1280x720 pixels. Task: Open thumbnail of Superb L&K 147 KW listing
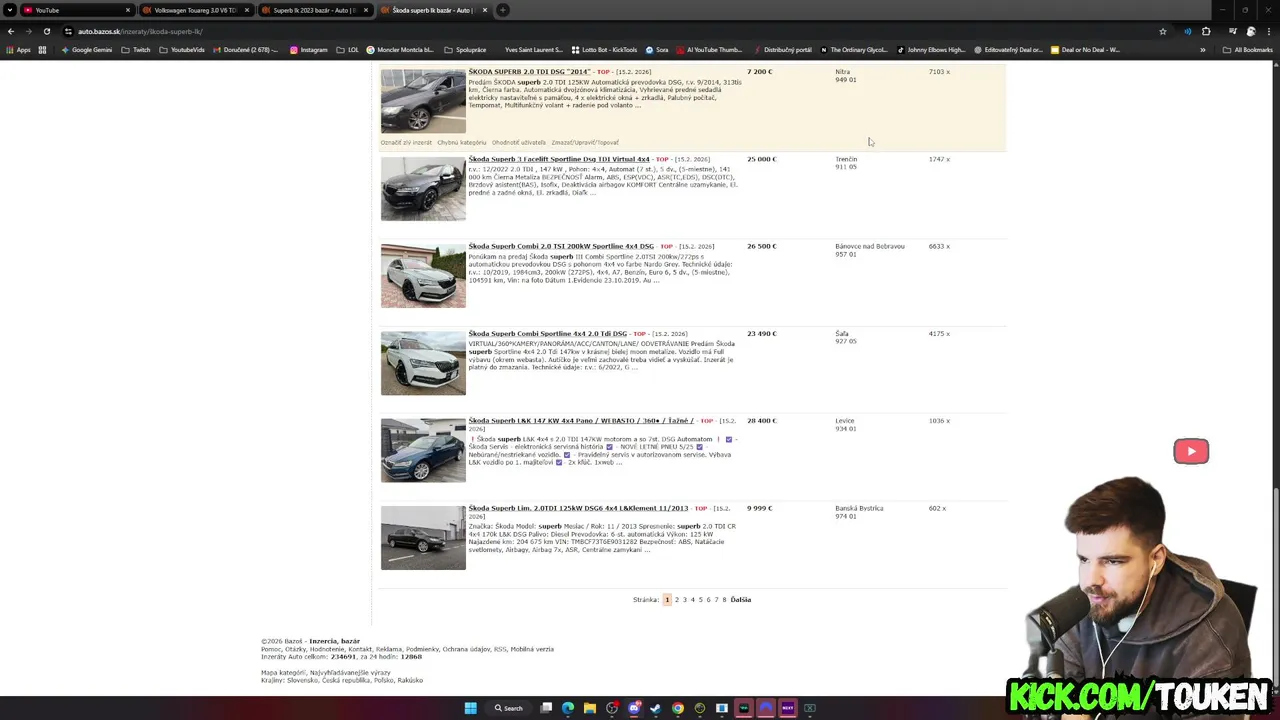[x=423, y=450]
